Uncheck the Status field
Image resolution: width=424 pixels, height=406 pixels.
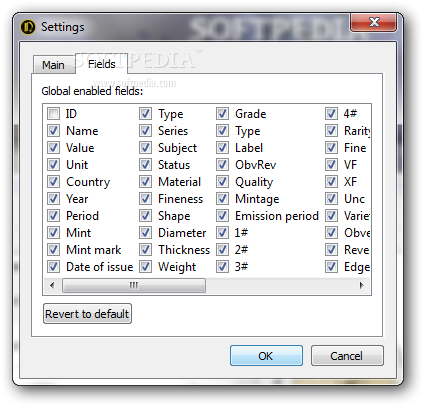(x=145, y=165)
